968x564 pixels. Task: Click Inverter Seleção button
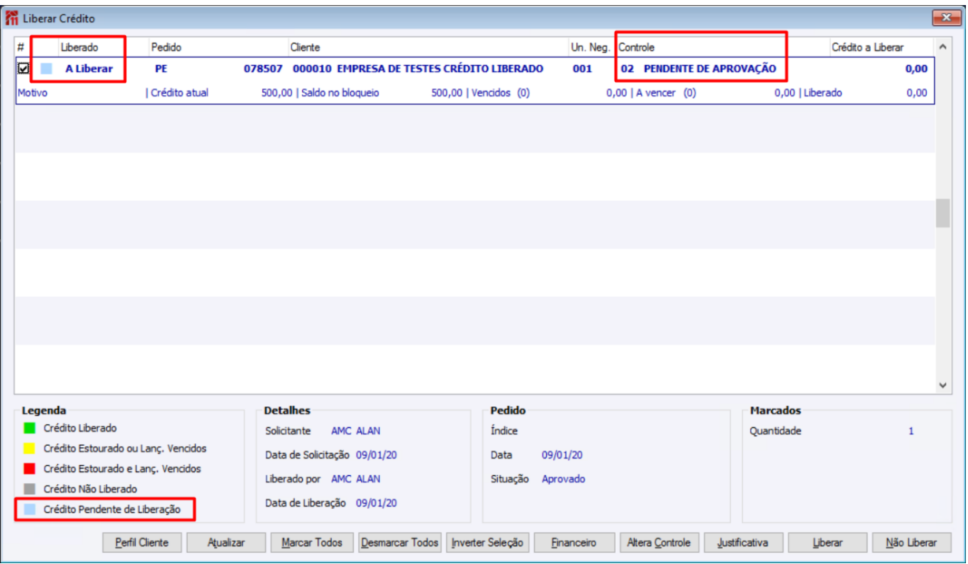tap(487, 542)
